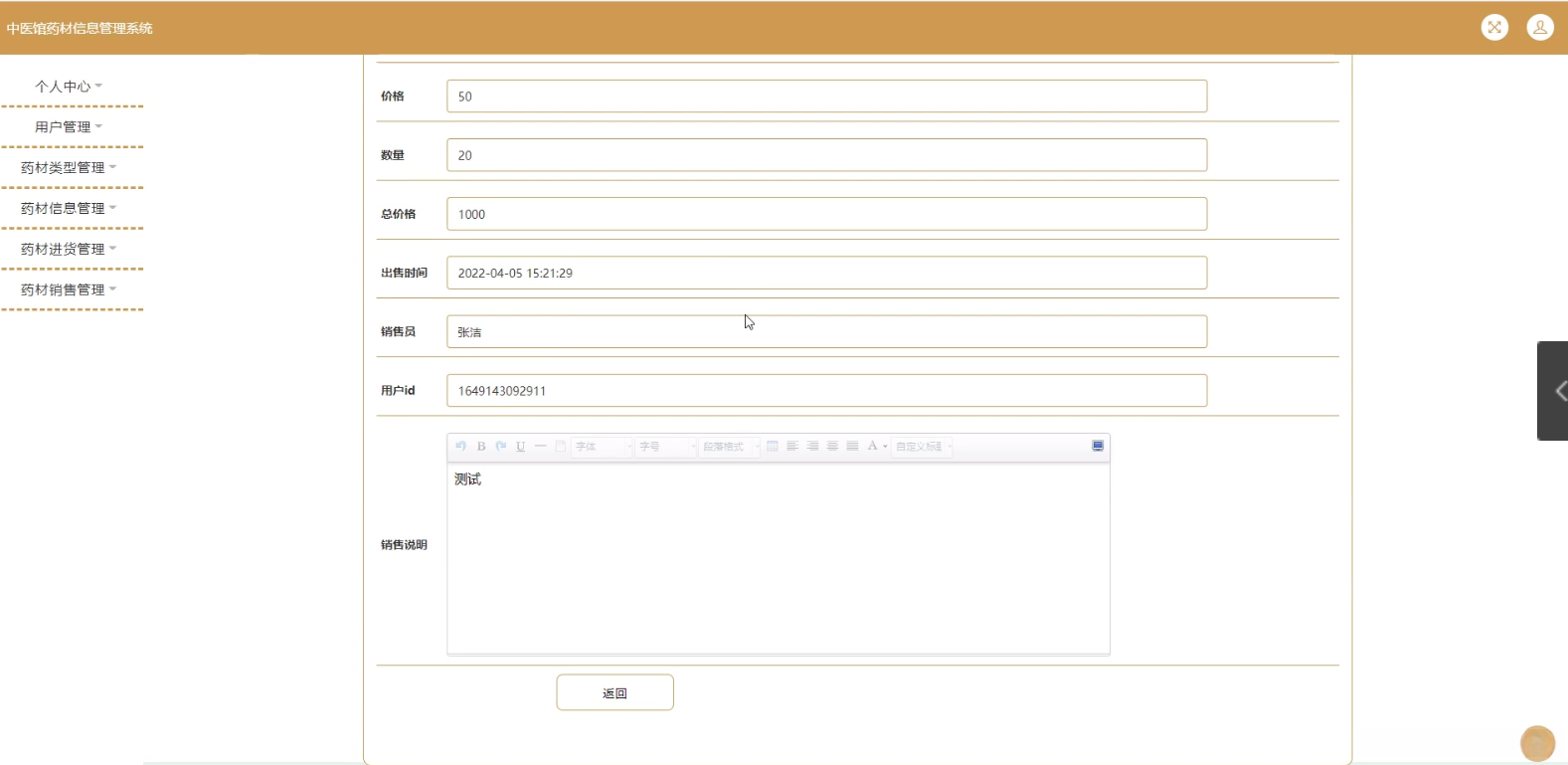Open the font color dropdown arrow
The width and height of the screenshot is (1568, 765).
point(885,447)
